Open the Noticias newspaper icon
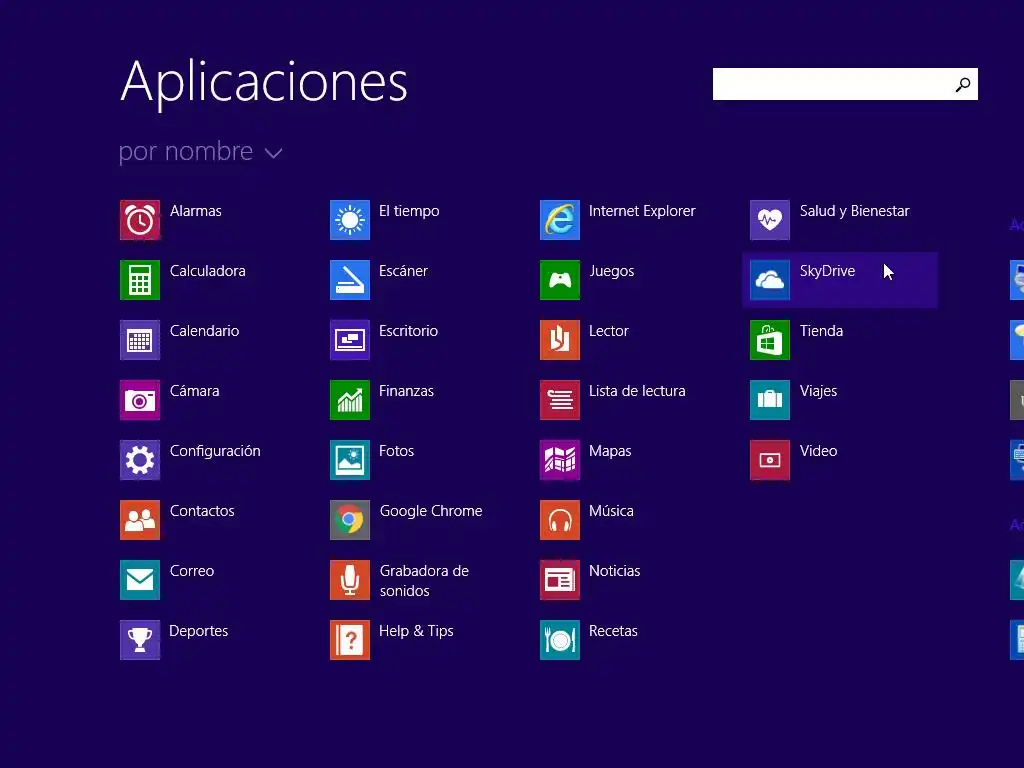The width and height of the screenshot is (1024, 768). (560, 580)
